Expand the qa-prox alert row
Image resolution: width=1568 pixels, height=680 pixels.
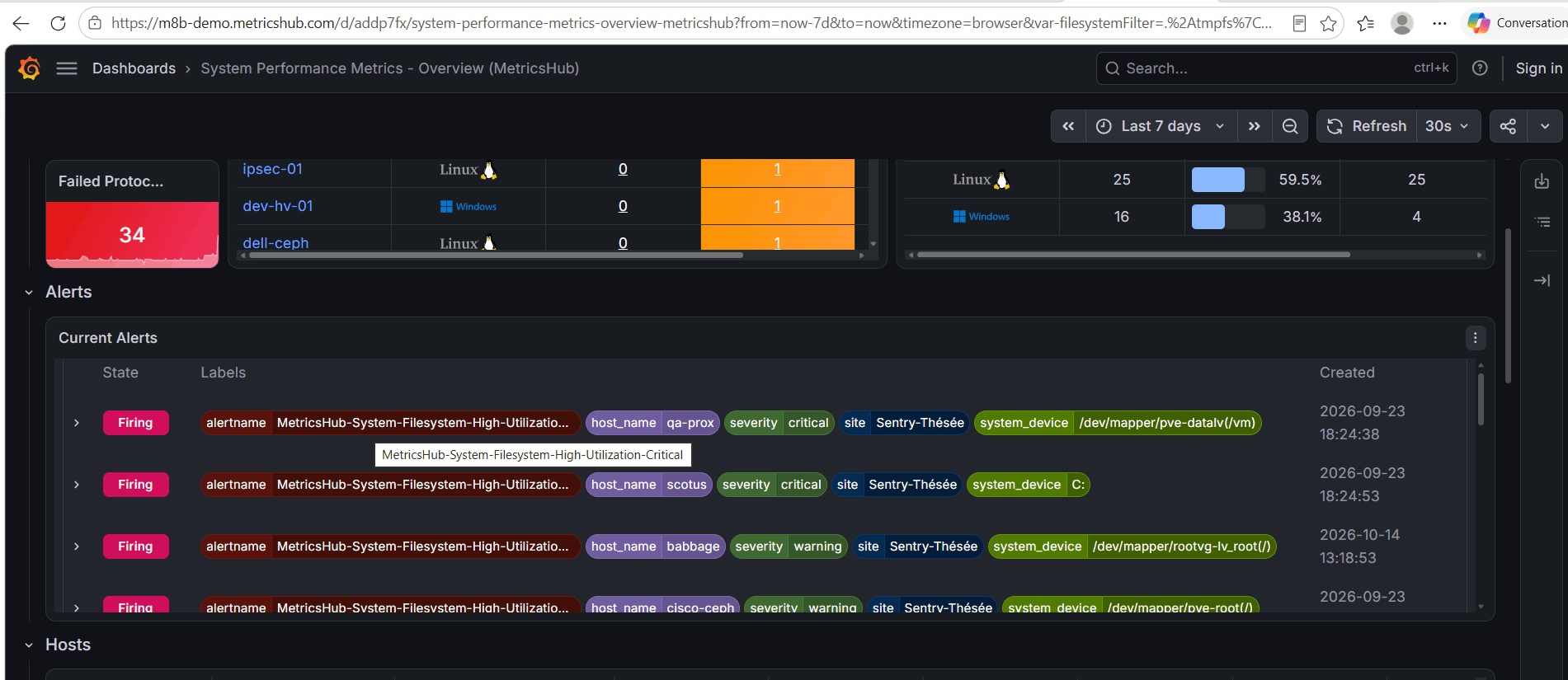(77, 423)
